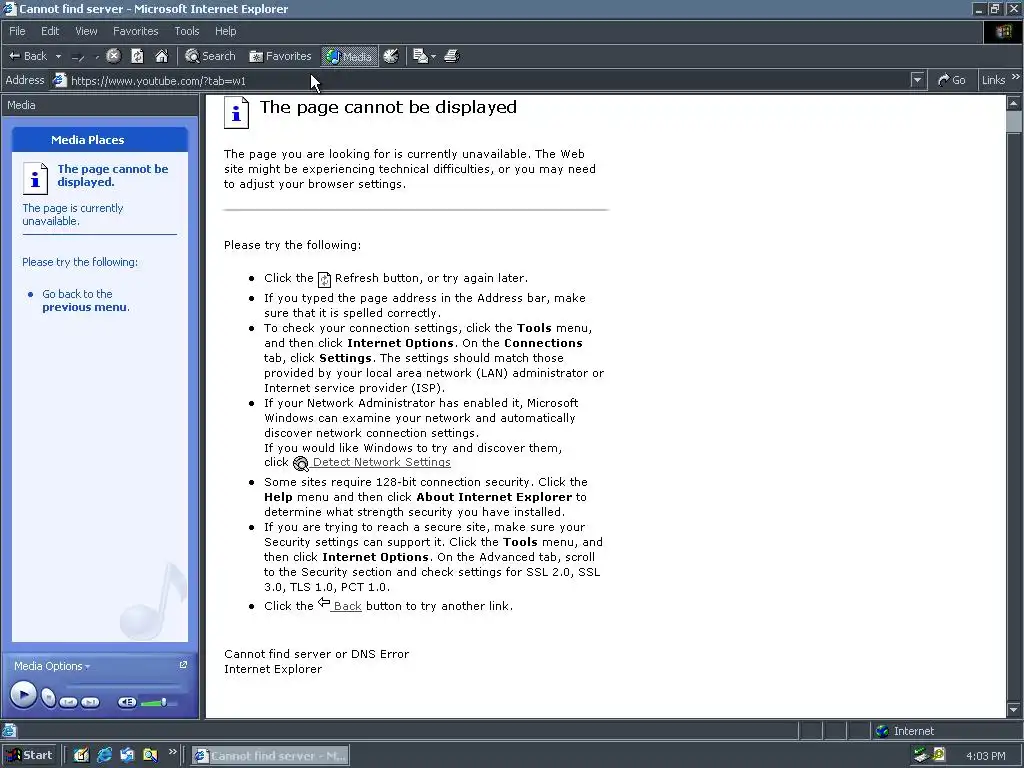The height and width of the screenshot is (768, 1024).
Task: Click the info icon in Media Places panel
Action: coord(35,178)
